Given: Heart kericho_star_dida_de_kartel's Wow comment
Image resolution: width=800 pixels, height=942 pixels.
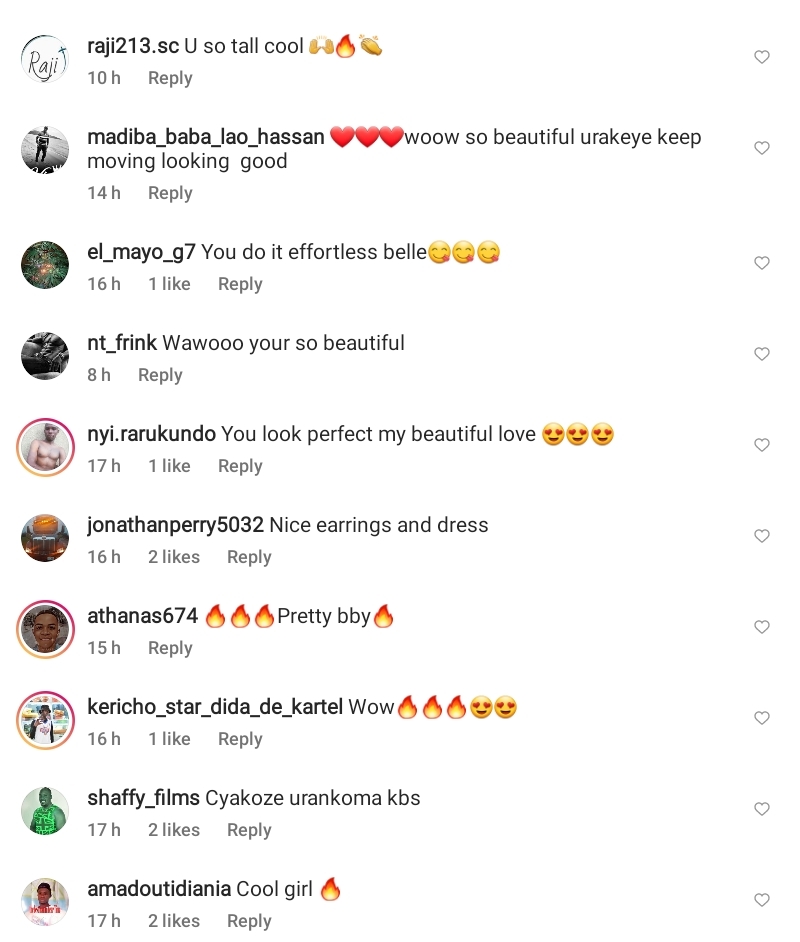Looking at the screenshot, I should pos(762,718).
